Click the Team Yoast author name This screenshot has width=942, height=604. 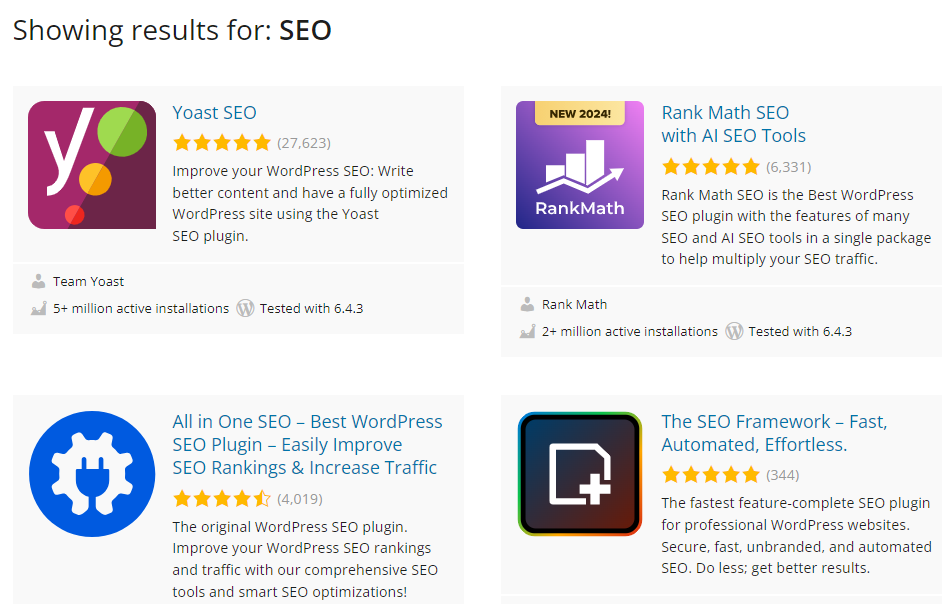click(x=89, y=282)
